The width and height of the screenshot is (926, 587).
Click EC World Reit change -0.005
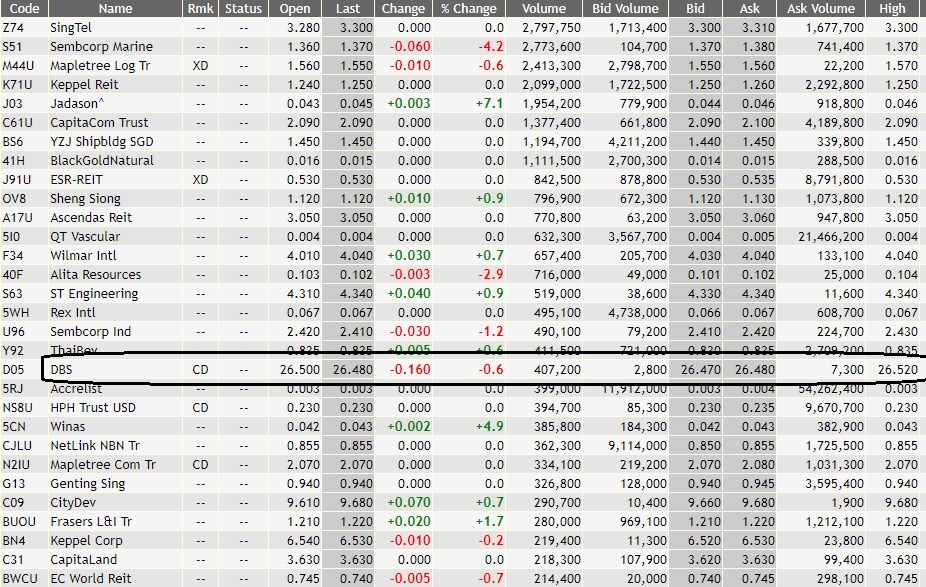coord(410,579)
